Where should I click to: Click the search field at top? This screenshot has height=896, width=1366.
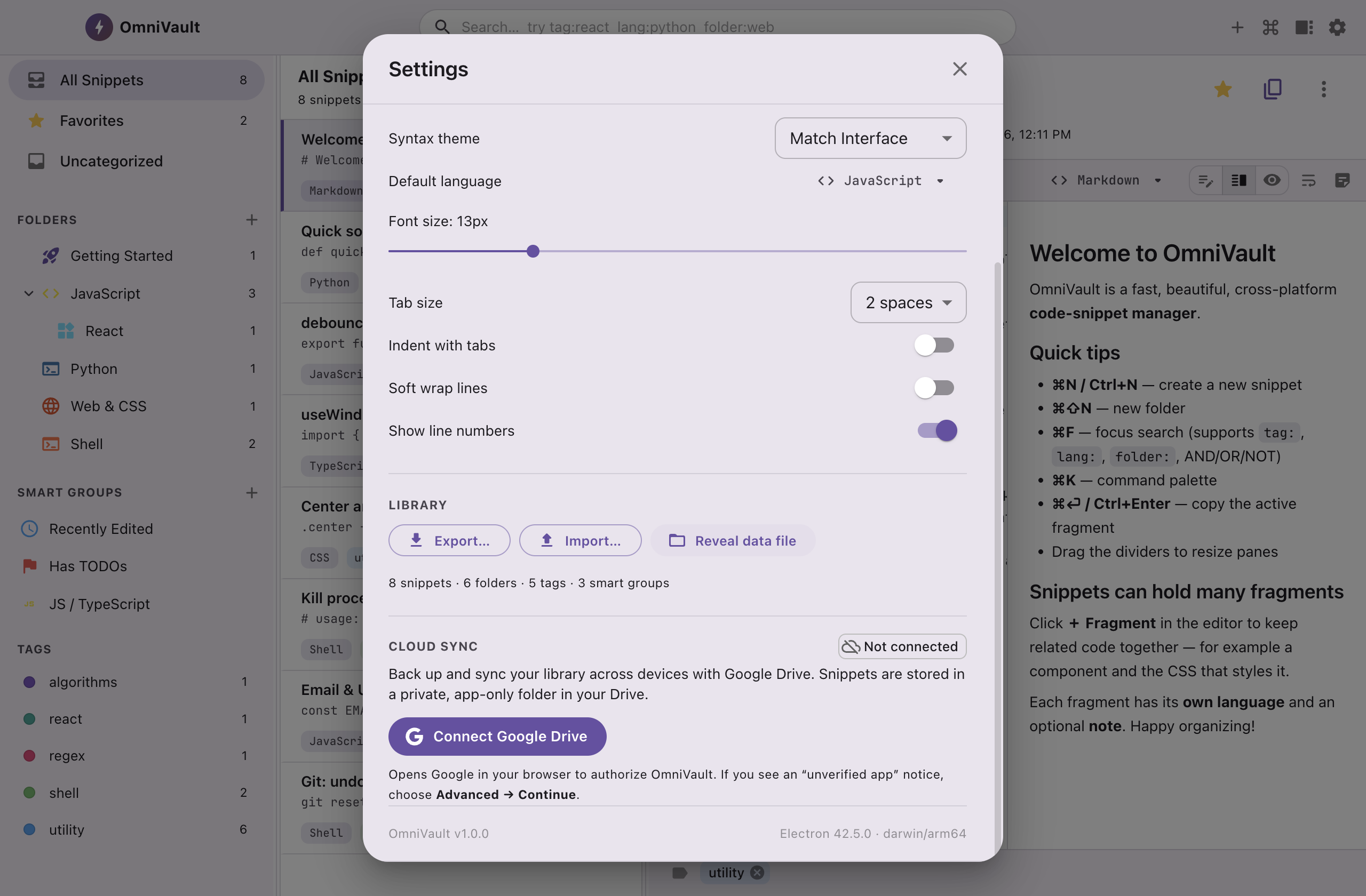[718, 27]
